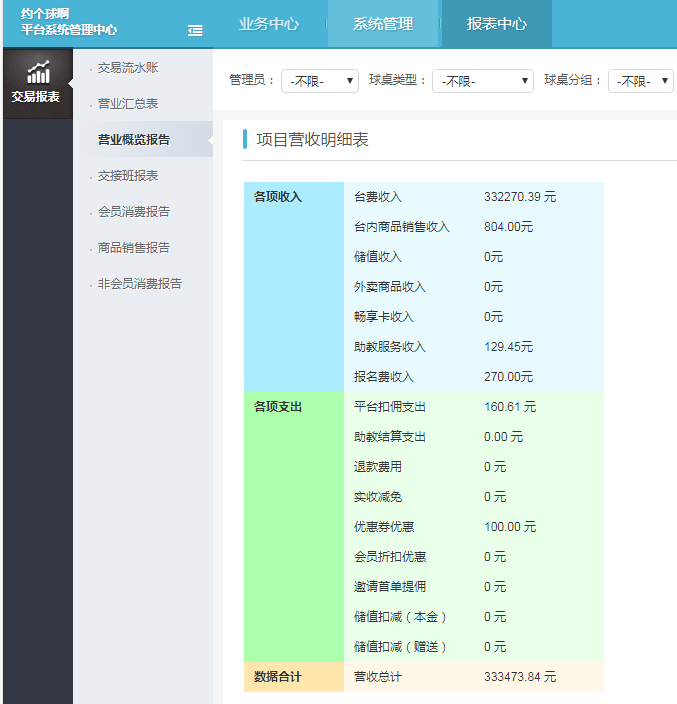Click the 退款费用 row label
Viewport: 677px width, 704px height.
pyautogui.click(x=378, y=467)
